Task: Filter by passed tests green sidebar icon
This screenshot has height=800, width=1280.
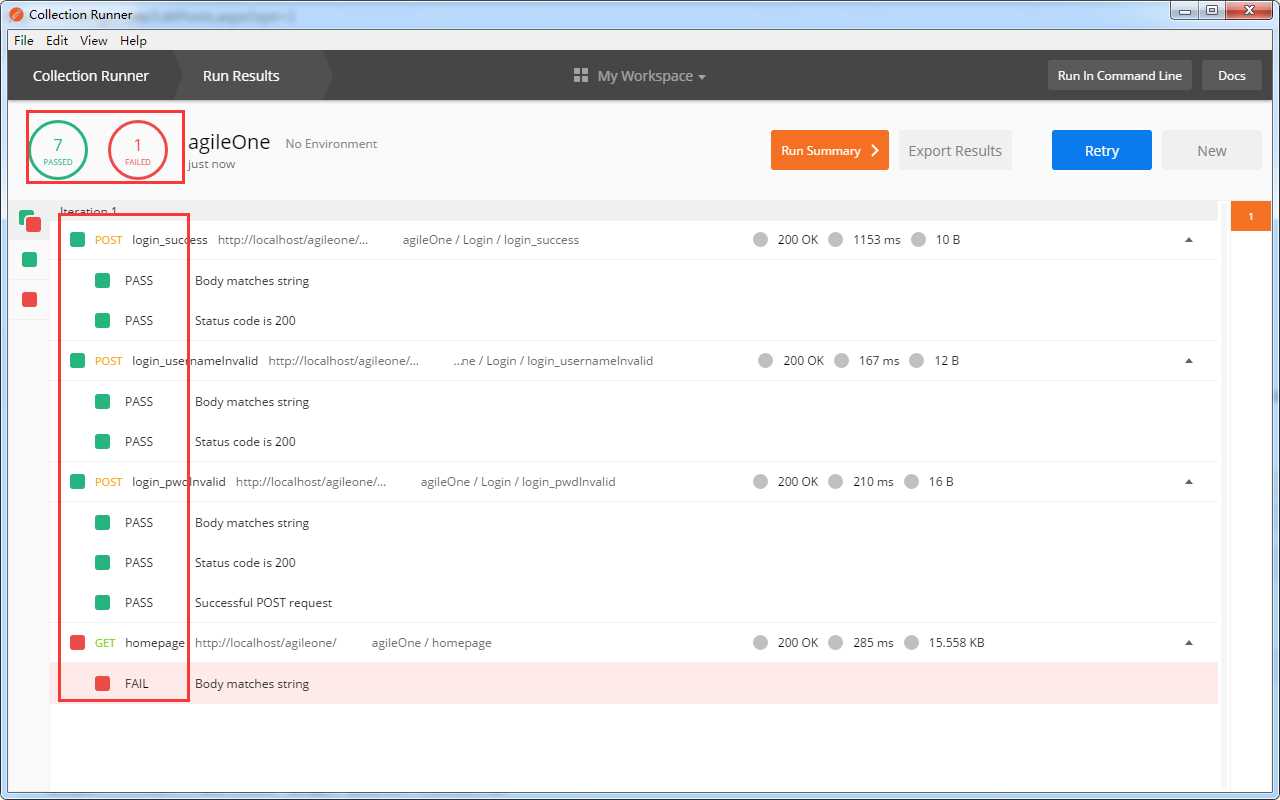Action: pyautogui.click(x=29, y=260)
